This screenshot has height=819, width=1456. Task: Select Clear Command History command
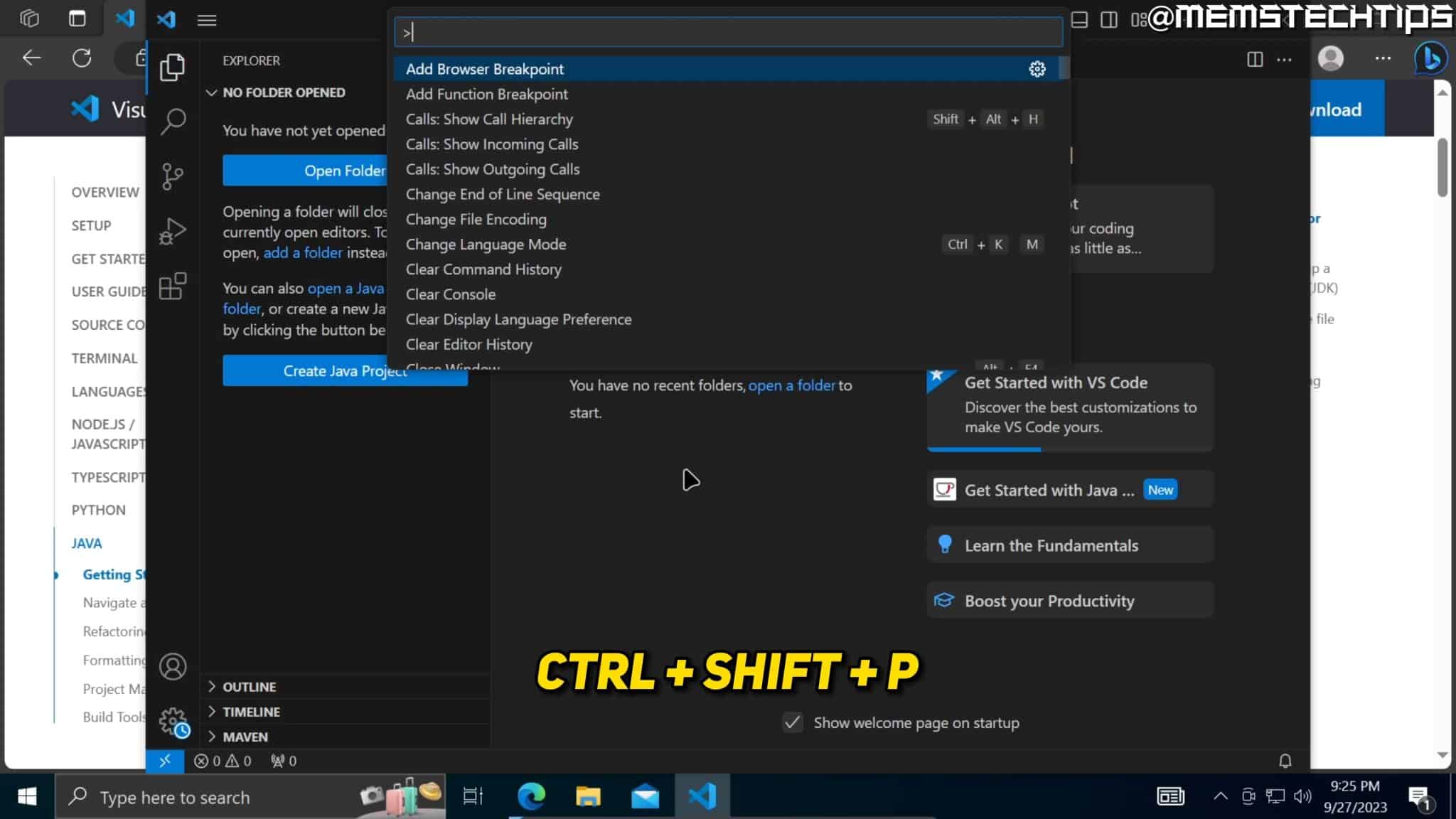coord(728,269)
